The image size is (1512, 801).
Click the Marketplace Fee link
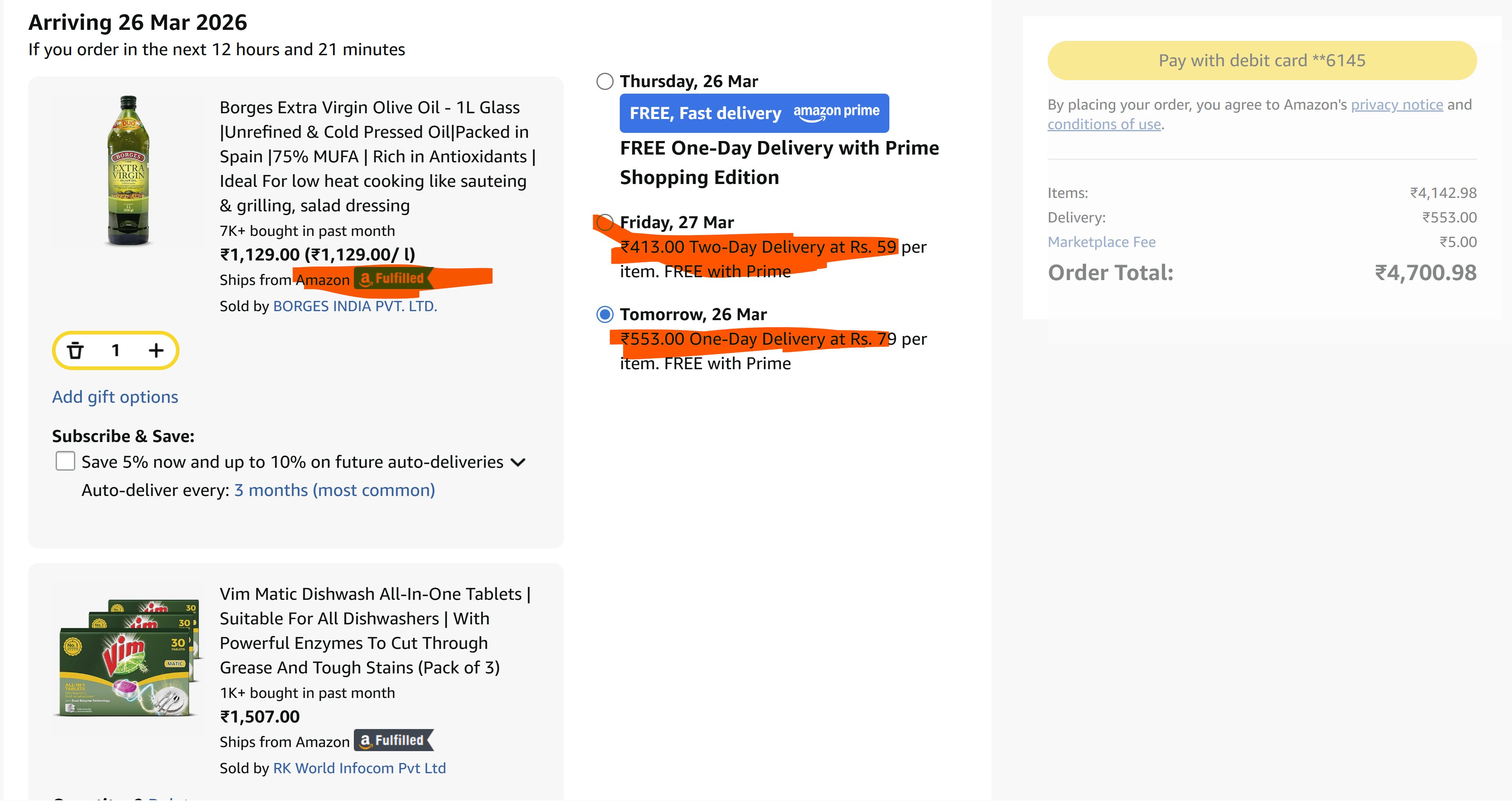pyautogui.click(x=1101, y=242)
